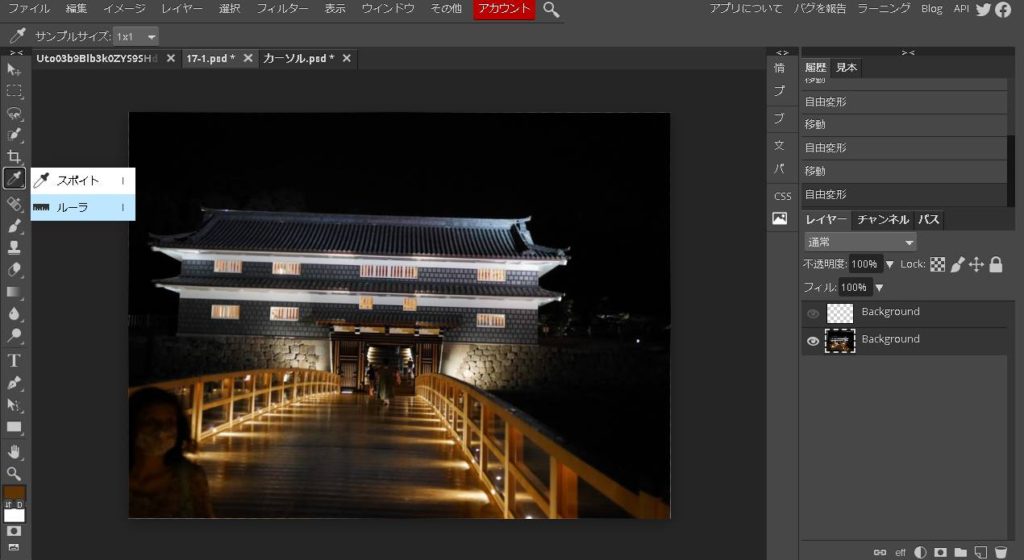
Task: Hide the bottom Background layer with eye icon
Action: pos(813,341)
